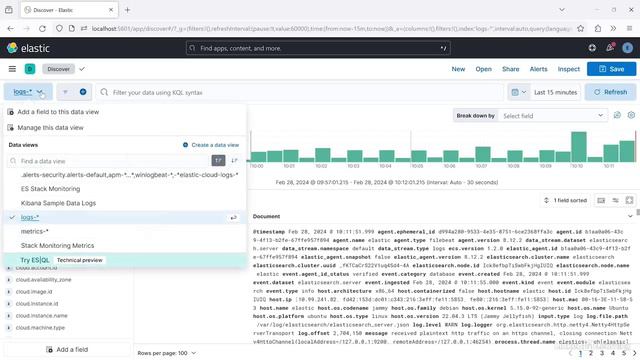Open the newsfeed notifications icon
The image size is (640, 360).
pos(610,48)
